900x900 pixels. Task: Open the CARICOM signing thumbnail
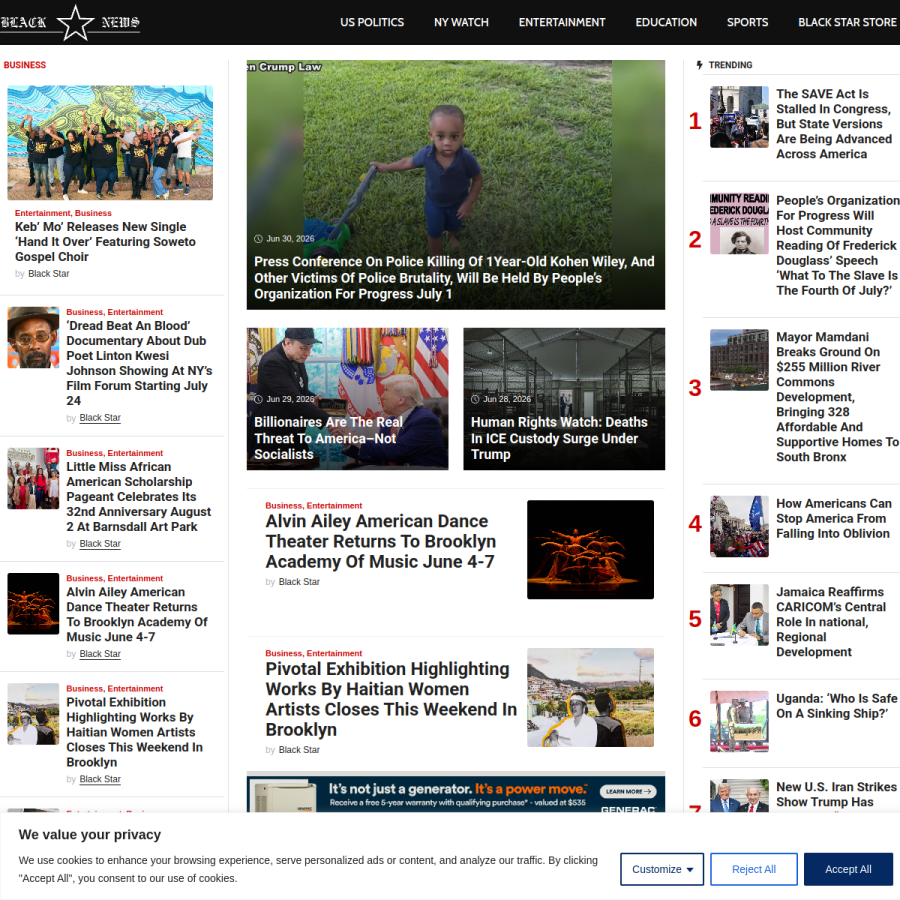(x=739, y=615)
